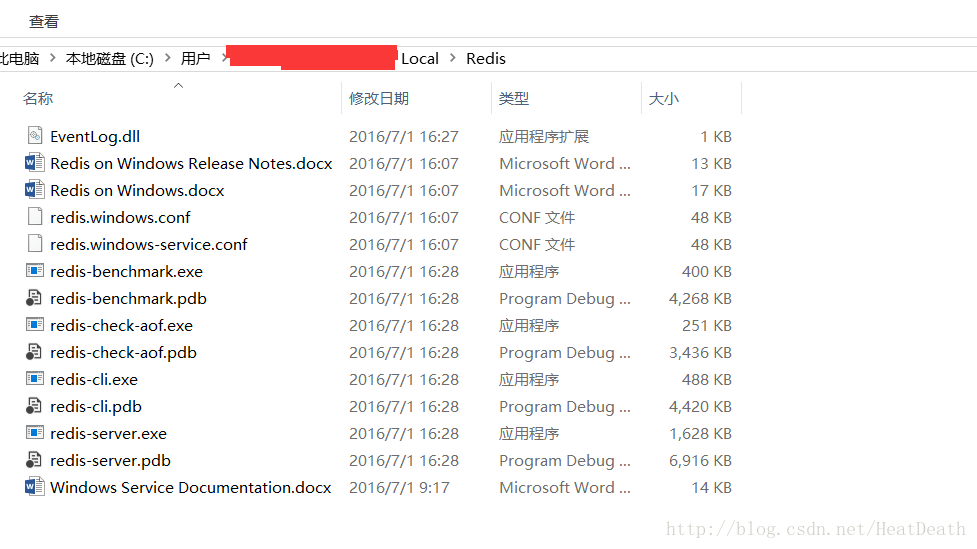Select file name redis-benchmark.exe

(126, 272)
